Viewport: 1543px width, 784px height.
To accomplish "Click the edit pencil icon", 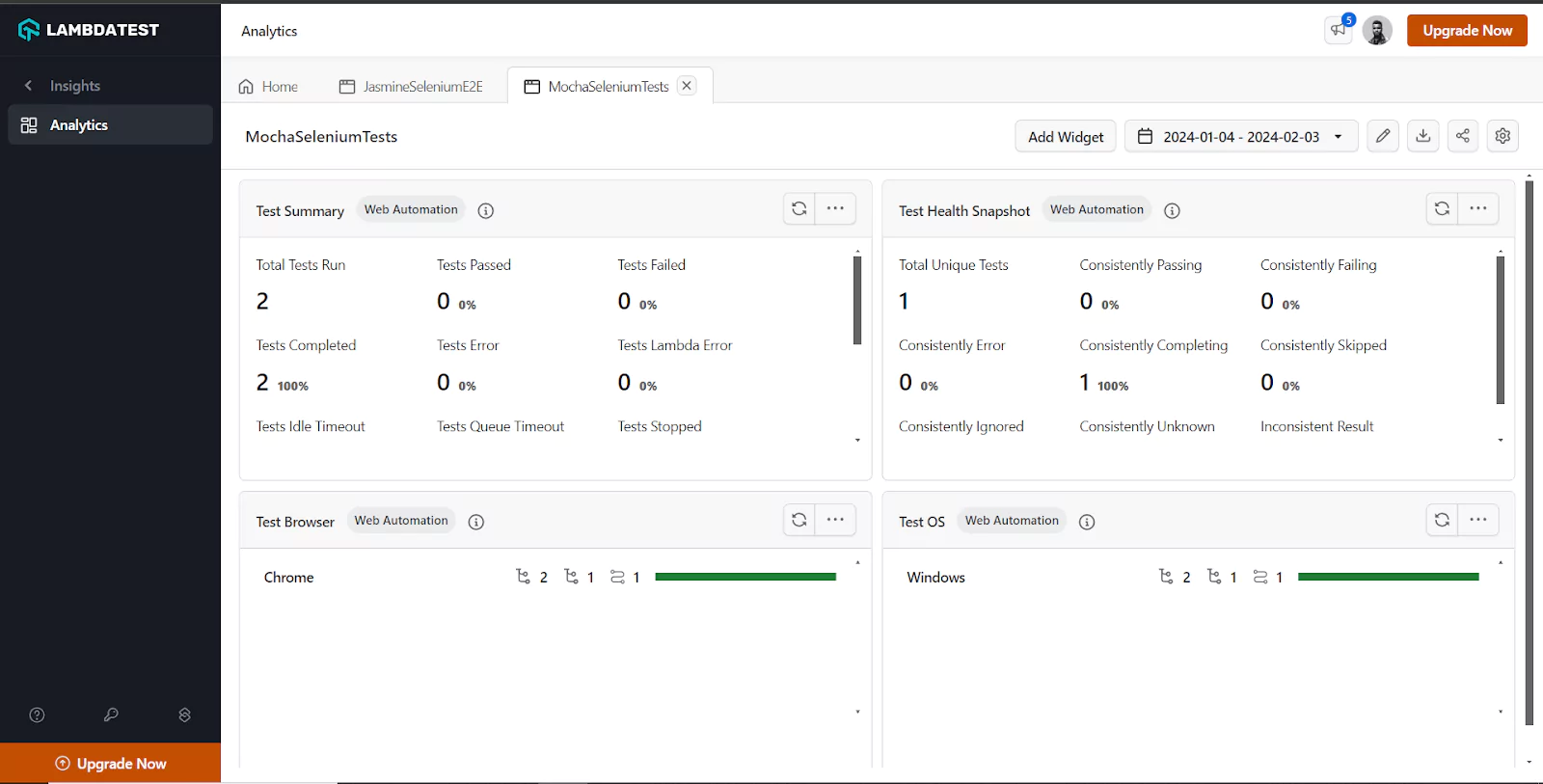I will (x=1383, y=136).
